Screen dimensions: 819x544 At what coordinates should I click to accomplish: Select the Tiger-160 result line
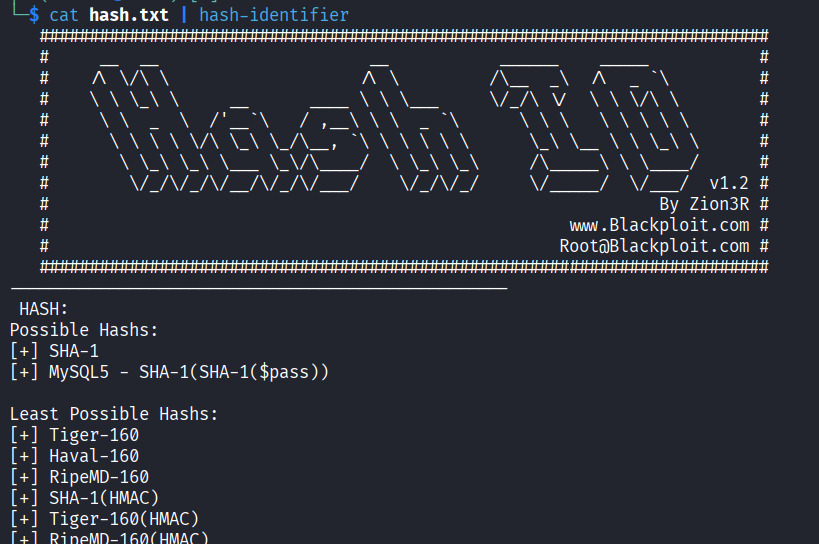[93, 435]
